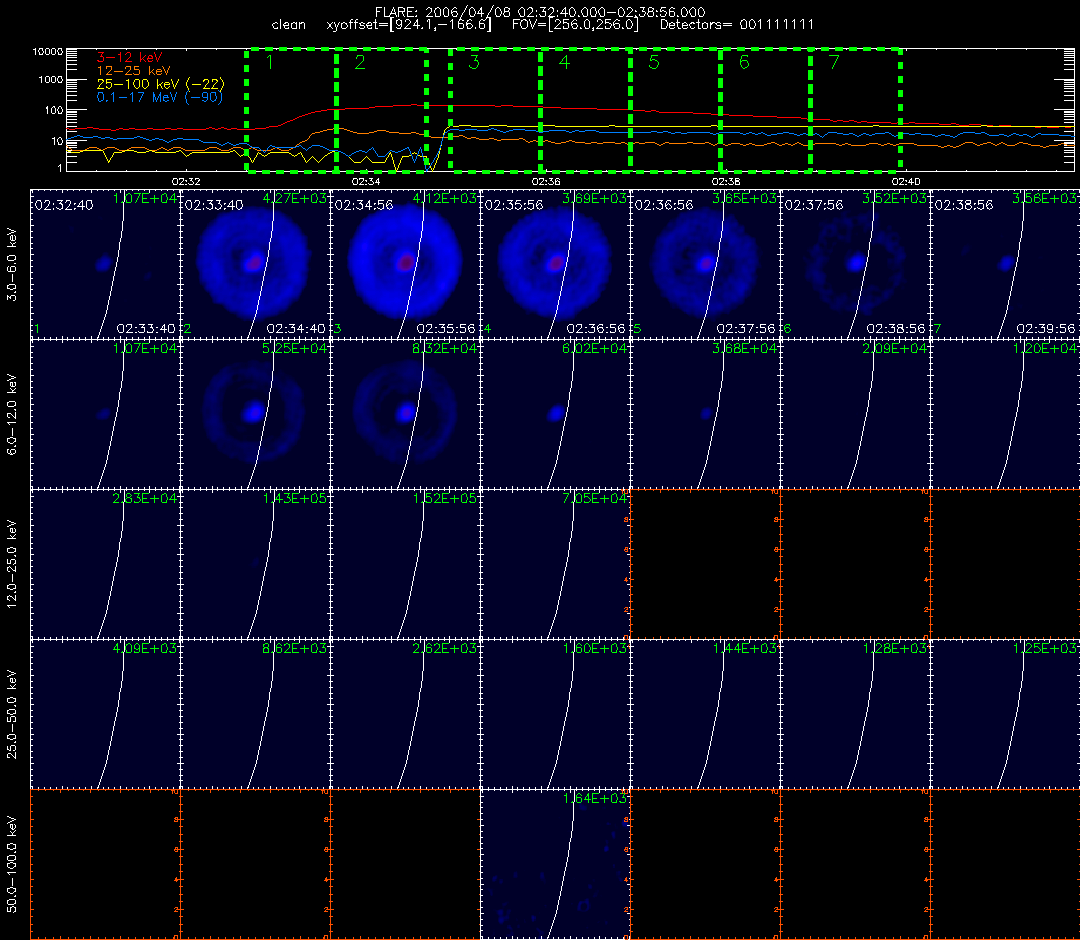Click the source blob in 6.0-12.0 keV 3.68E+04 image

[706, 413]
